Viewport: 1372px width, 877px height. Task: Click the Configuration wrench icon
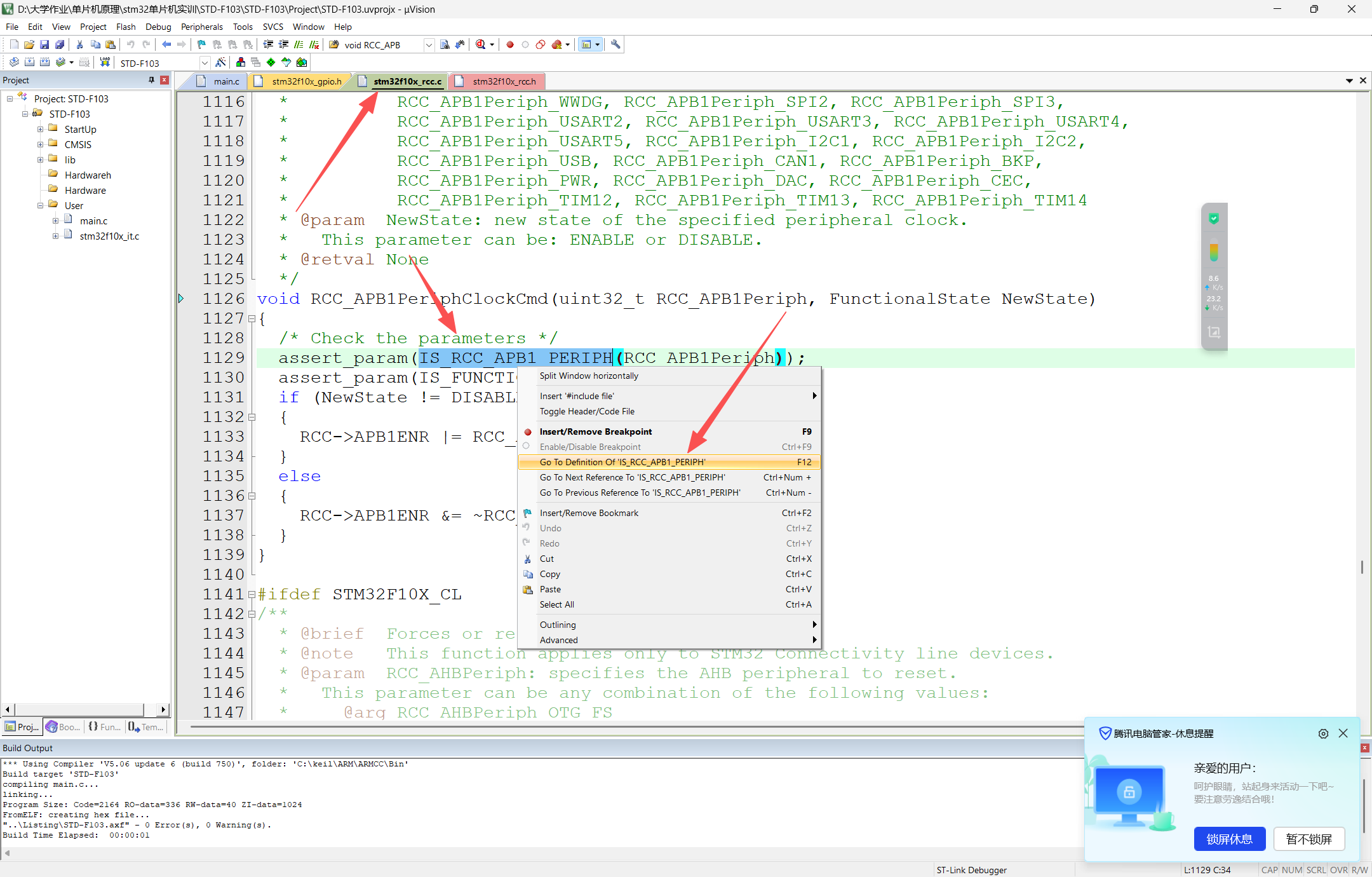click(615, 44)
